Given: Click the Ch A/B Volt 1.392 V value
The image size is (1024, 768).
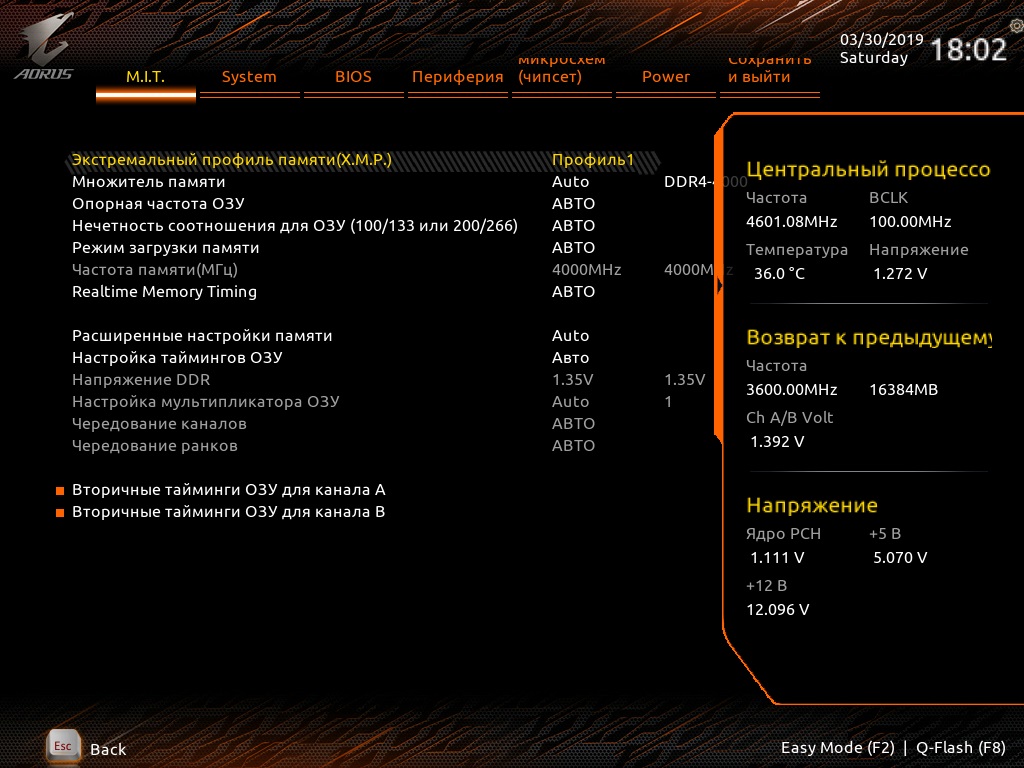Looking at the screenshot, I should tap(777, 442).
